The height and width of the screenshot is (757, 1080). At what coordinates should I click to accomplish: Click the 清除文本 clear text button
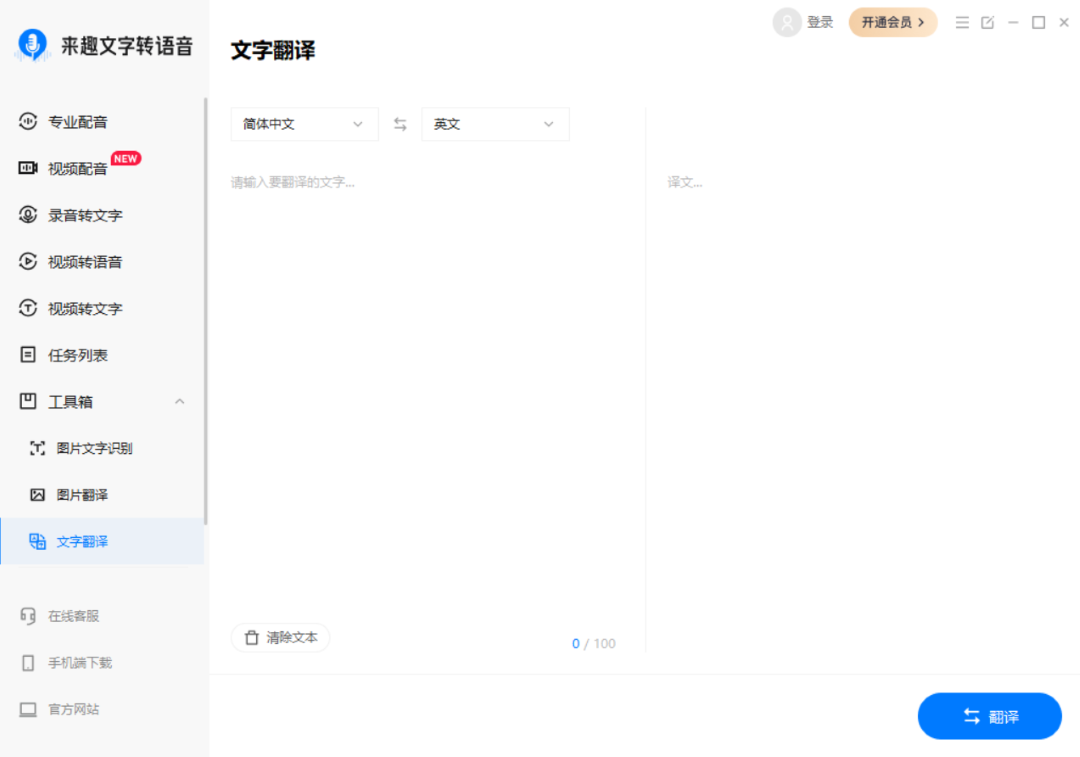tap(280, 637)
